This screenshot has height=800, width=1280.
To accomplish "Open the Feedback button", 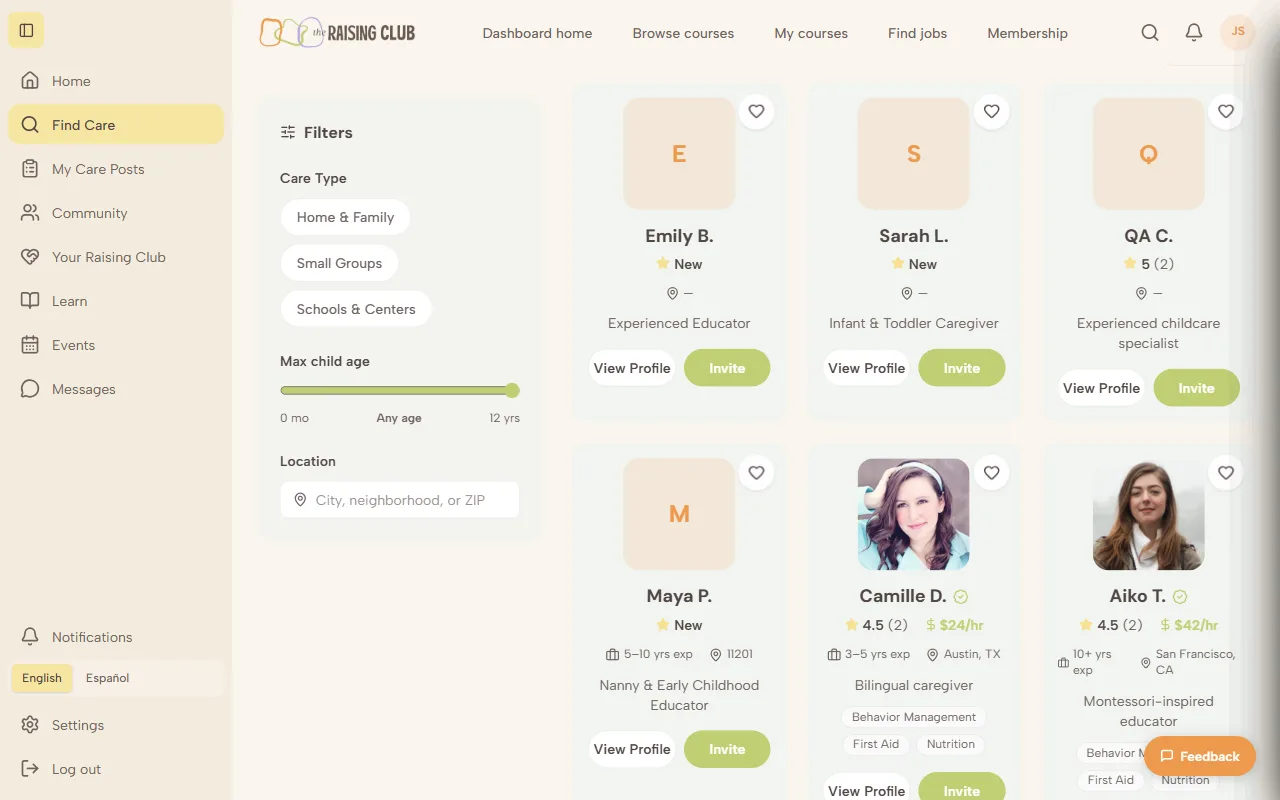I will [x=1199, y=756].
